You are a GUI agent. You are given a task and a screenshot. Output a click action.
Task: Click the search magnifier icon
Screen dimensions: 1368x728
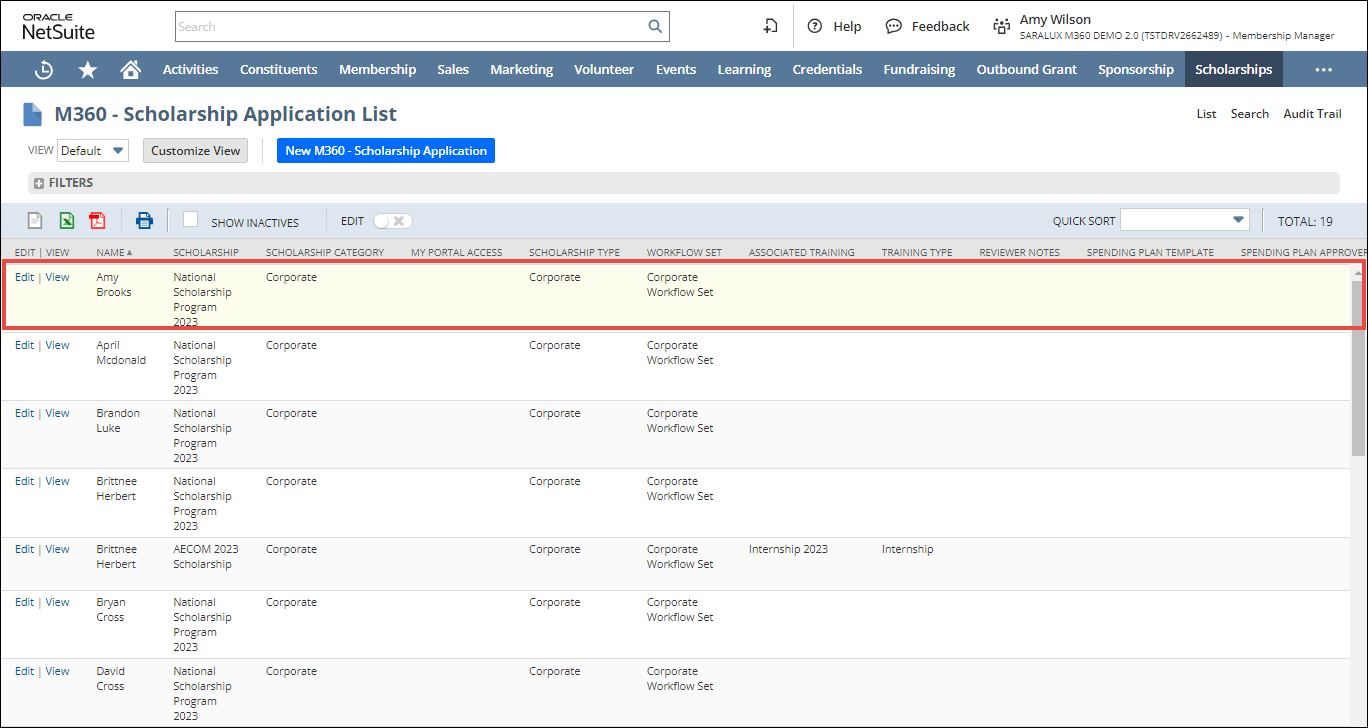655,27
